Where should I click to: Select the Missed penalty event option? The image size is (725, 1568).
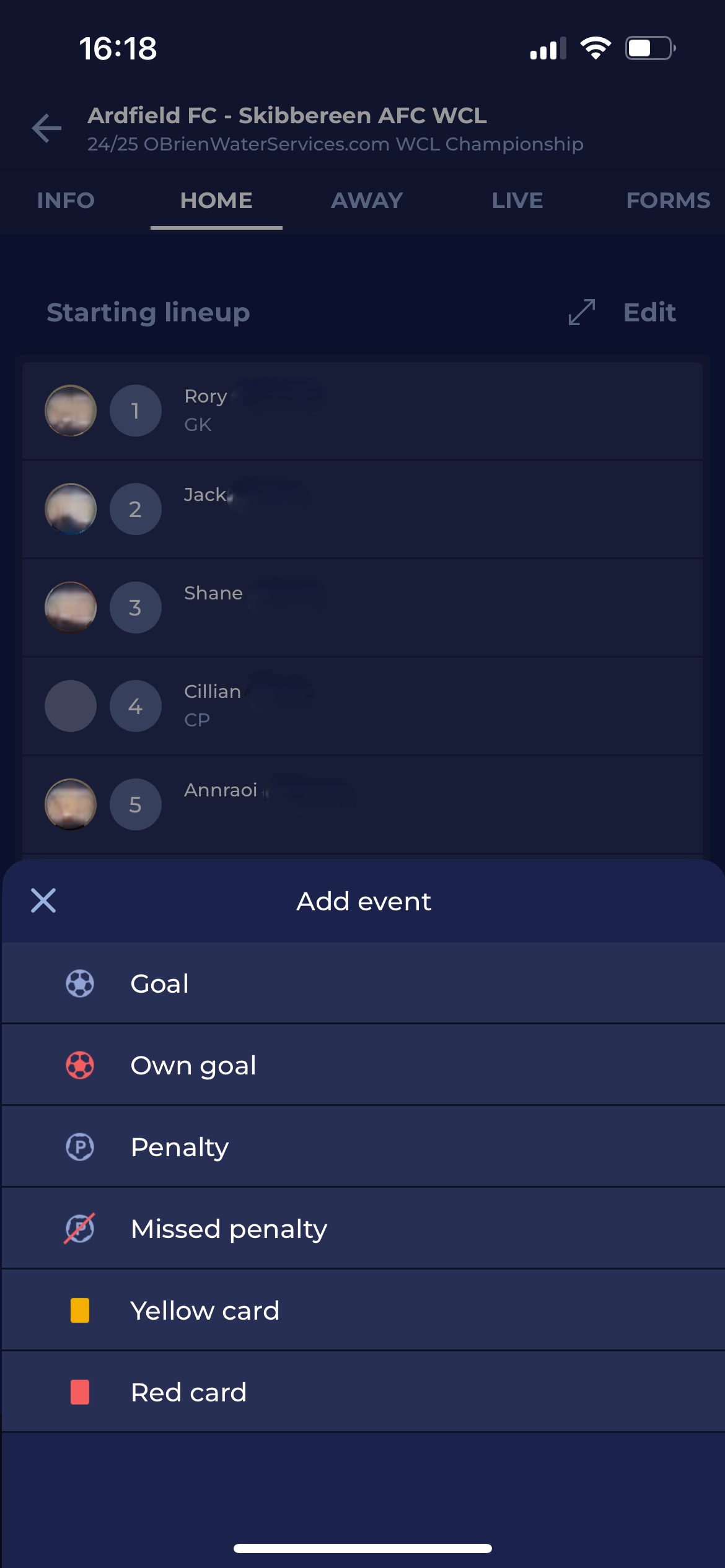229,1229
